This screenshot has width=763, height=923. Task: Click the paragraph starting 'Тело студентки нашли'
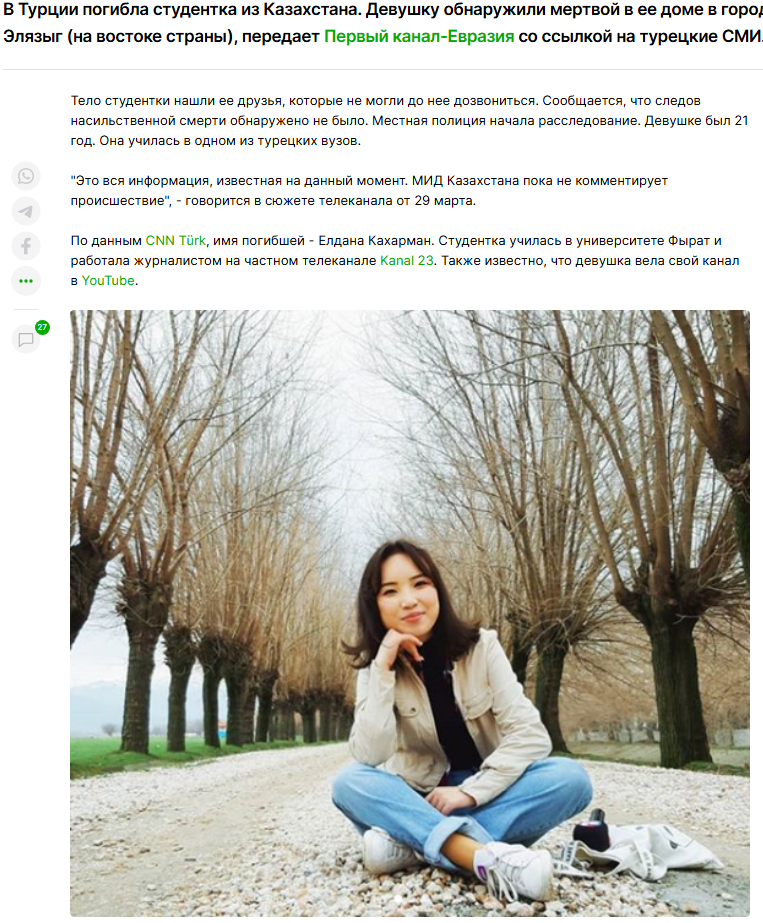click(x=409, y=121)
